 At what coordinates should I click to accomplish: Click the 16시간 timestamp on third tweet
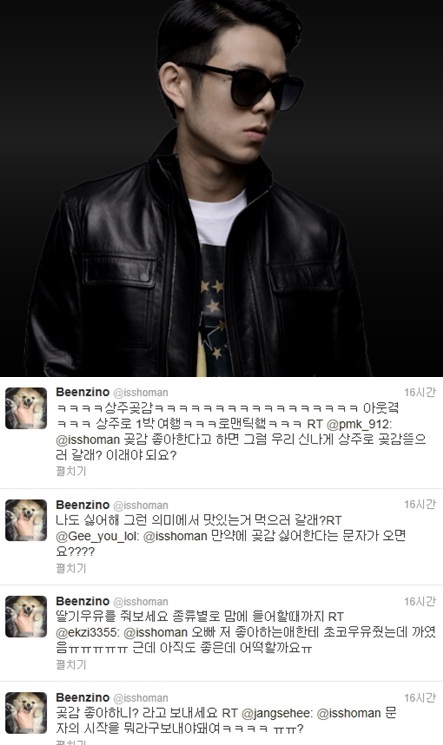tap(420, 601)
